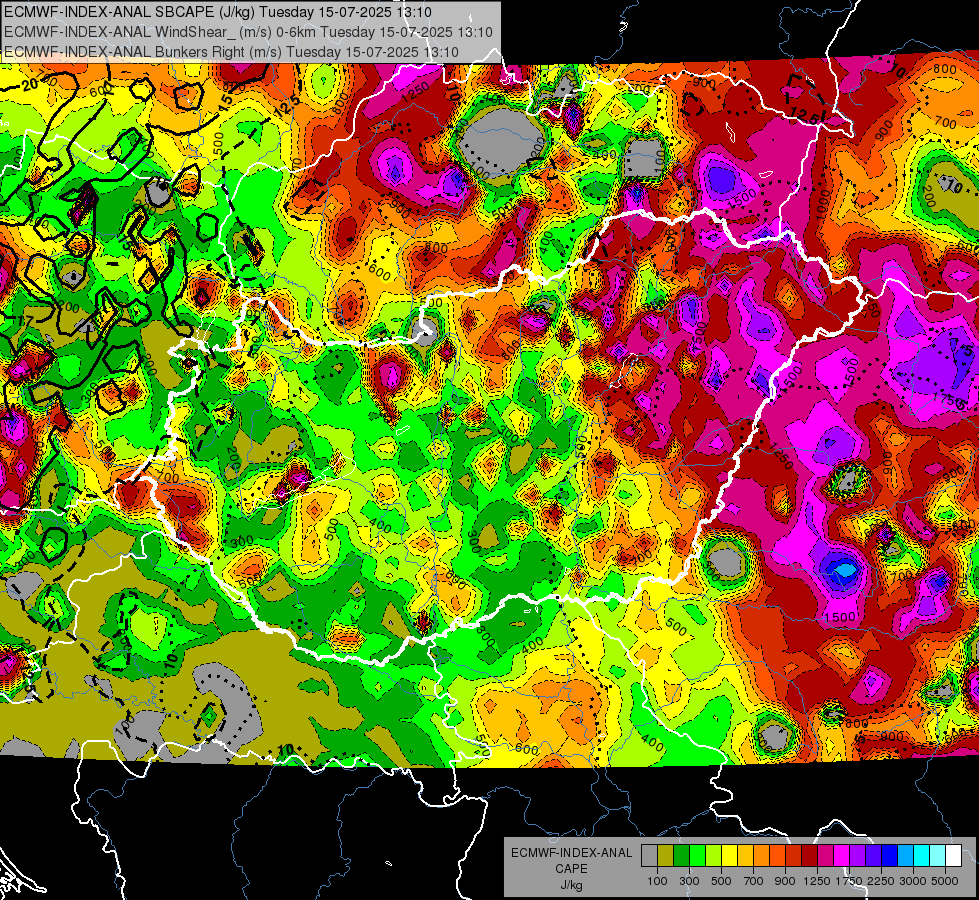Screen dimensions: 979x900
Task: Click the legend label CAPE
Action: [571, 869]
